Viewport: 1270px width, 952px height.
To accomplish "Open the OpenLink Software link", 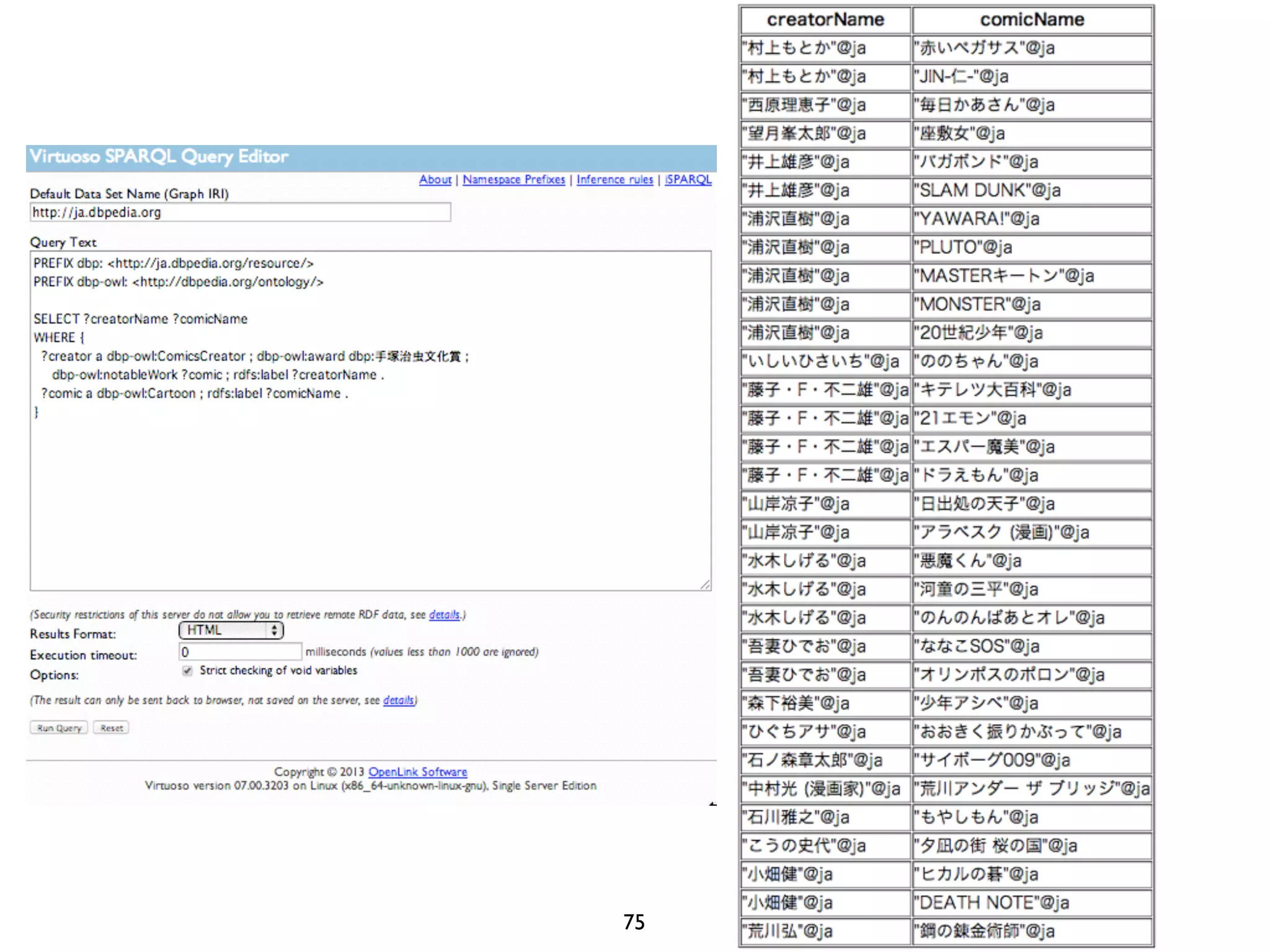I will click(x=417, y=772).
